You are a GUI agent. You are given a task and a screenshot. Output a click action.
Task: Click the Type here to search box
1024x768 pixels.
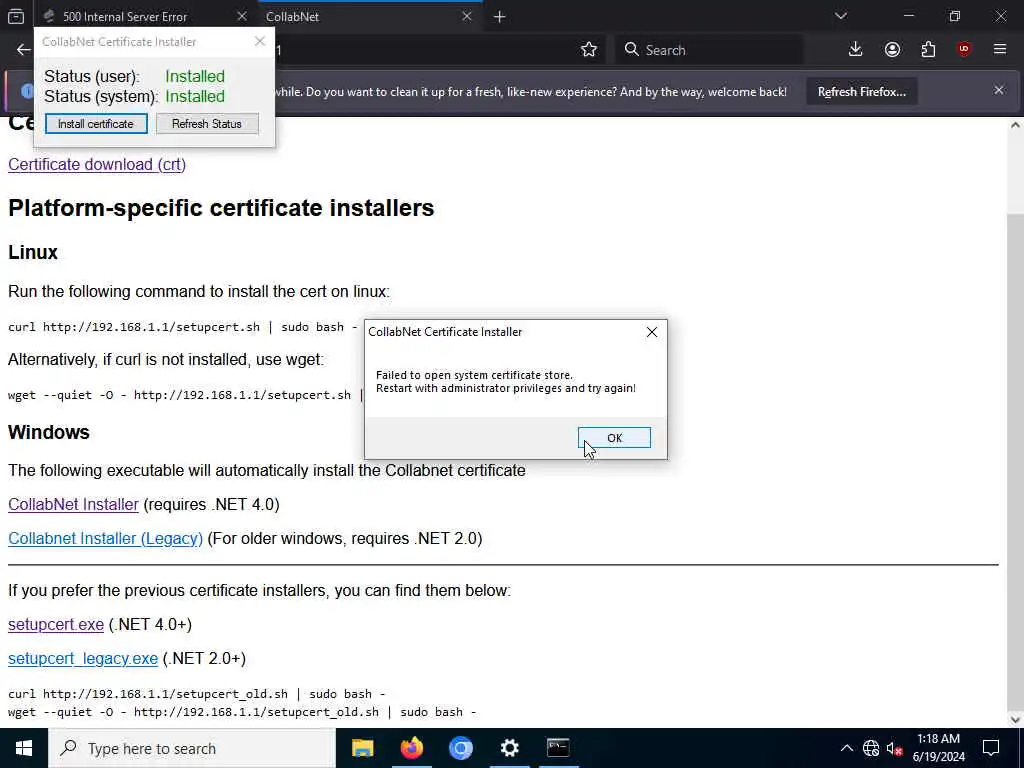click(192, 748)
